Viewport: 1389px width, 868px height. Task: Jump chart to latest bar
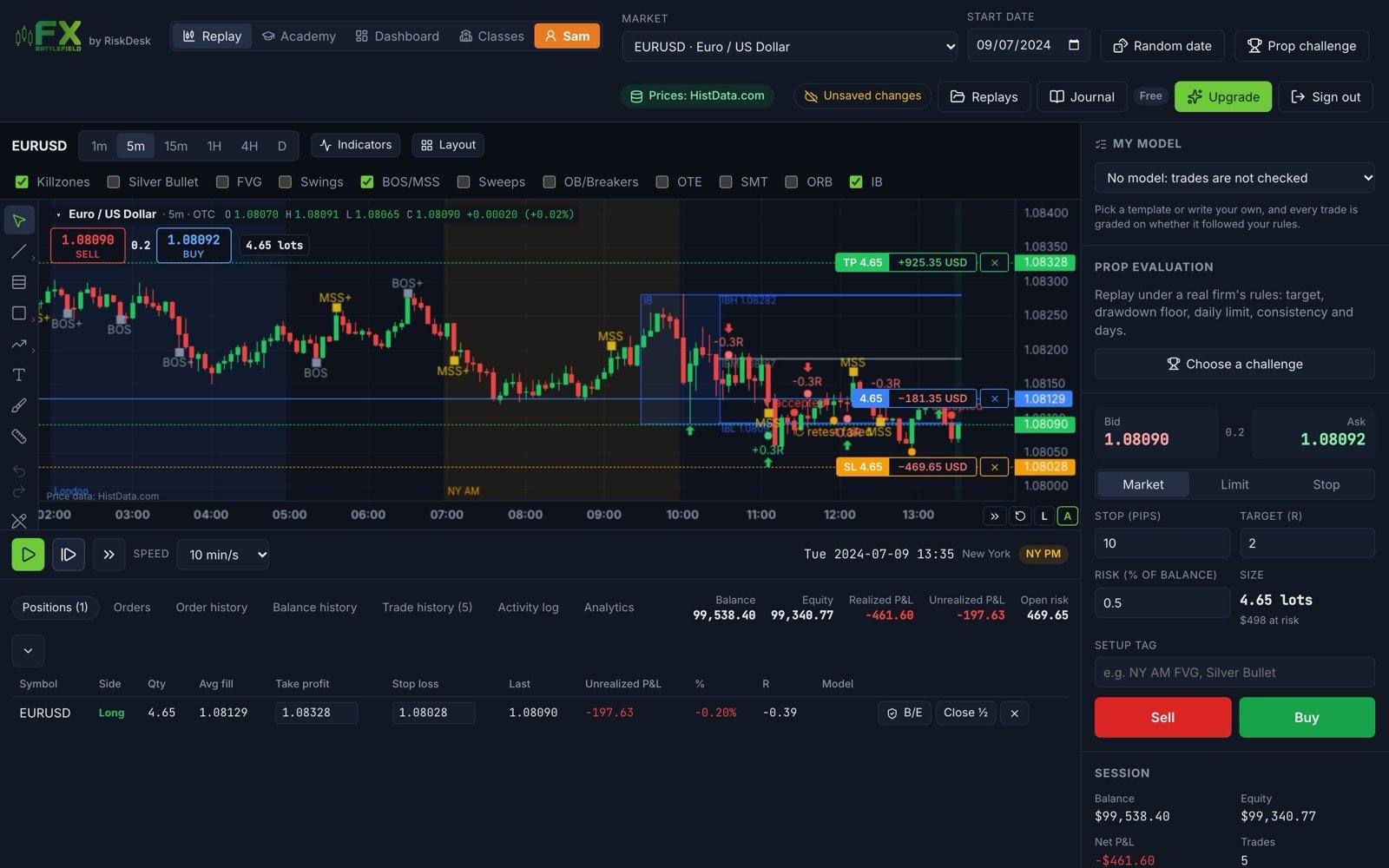(x=995, y=516)
